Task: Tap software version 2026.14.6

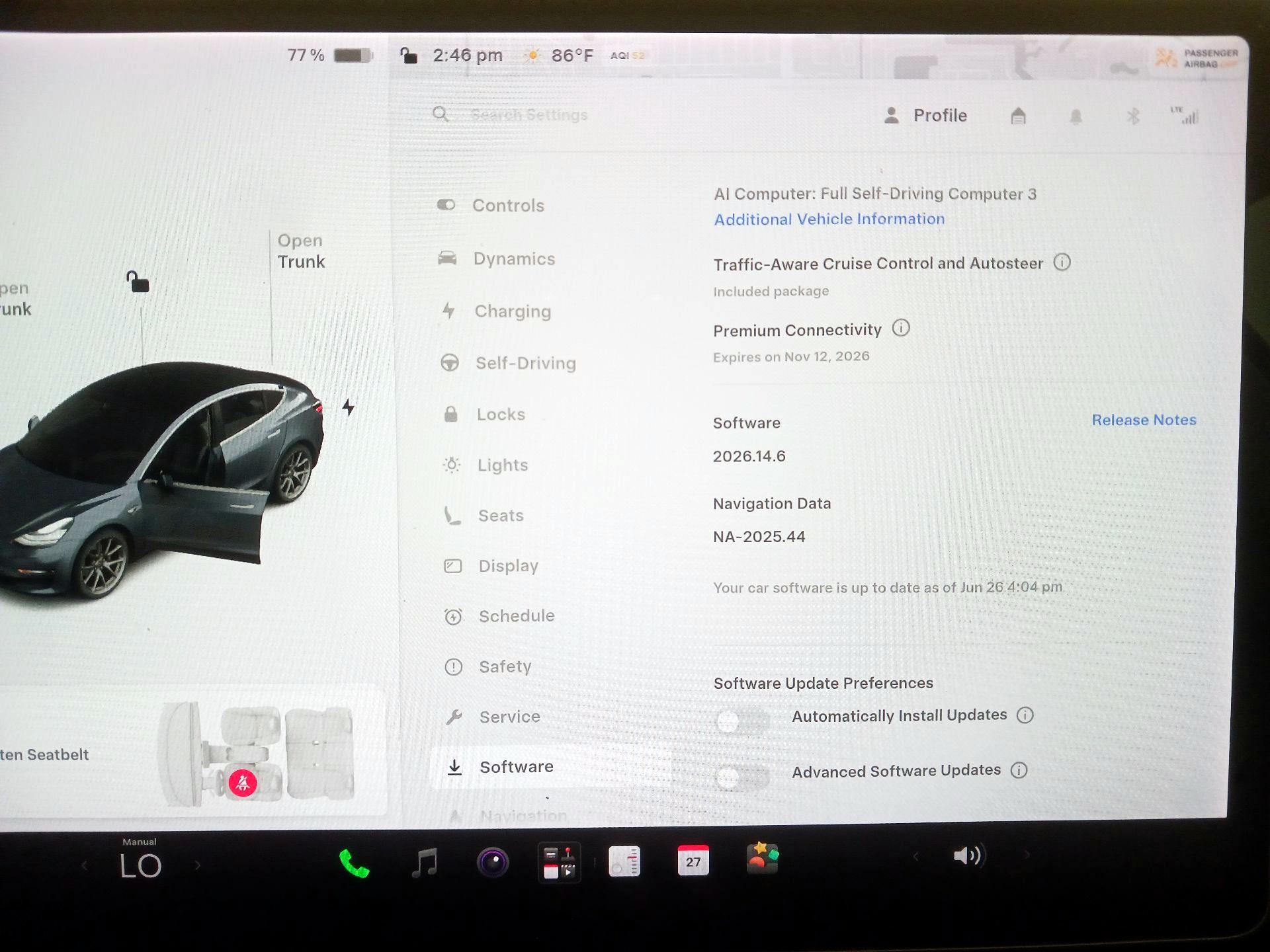Action: pos(749,456)
